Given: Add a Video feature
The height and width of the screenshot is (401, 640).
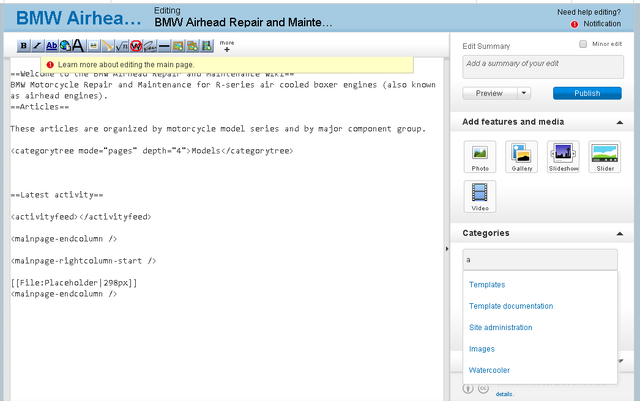Looking at the screenshot, I should pyautogui.click(x=480, y=196).
